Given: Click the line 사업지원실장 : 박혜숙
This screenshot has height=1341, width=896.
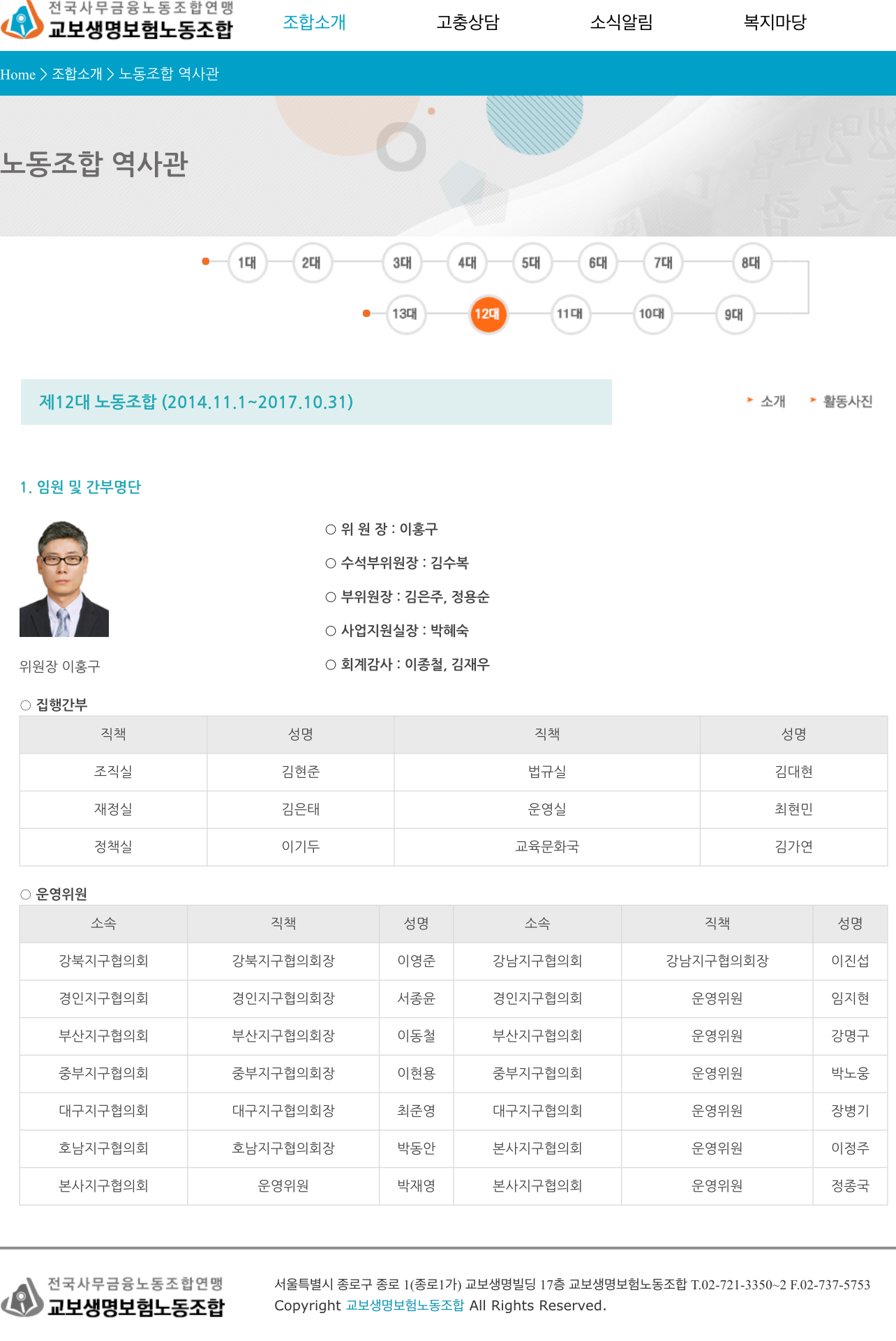Looking at the screenshot, I should coord(397,630).
